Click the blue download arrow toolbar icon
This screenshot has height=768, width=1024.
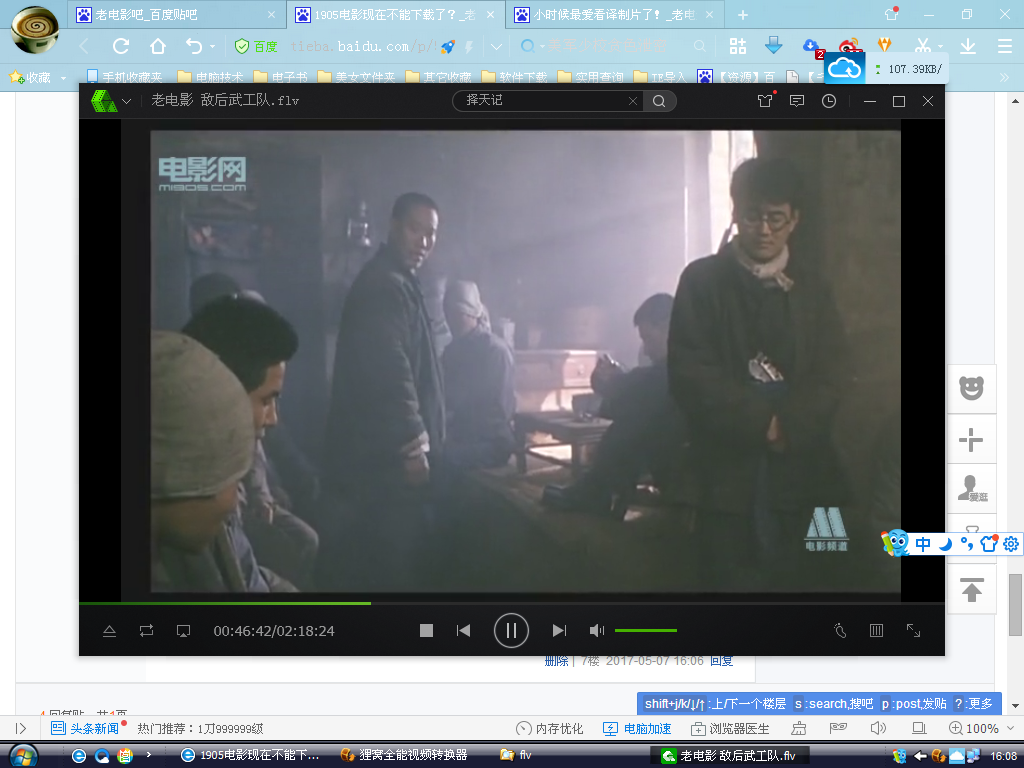point(774,46)
